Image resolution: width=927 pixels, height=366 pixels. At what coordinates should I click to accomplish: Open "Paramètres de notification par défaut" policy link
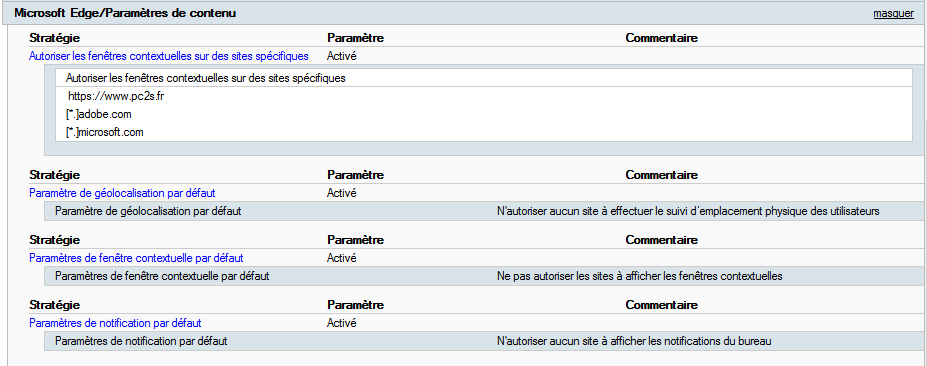point(115,323)
